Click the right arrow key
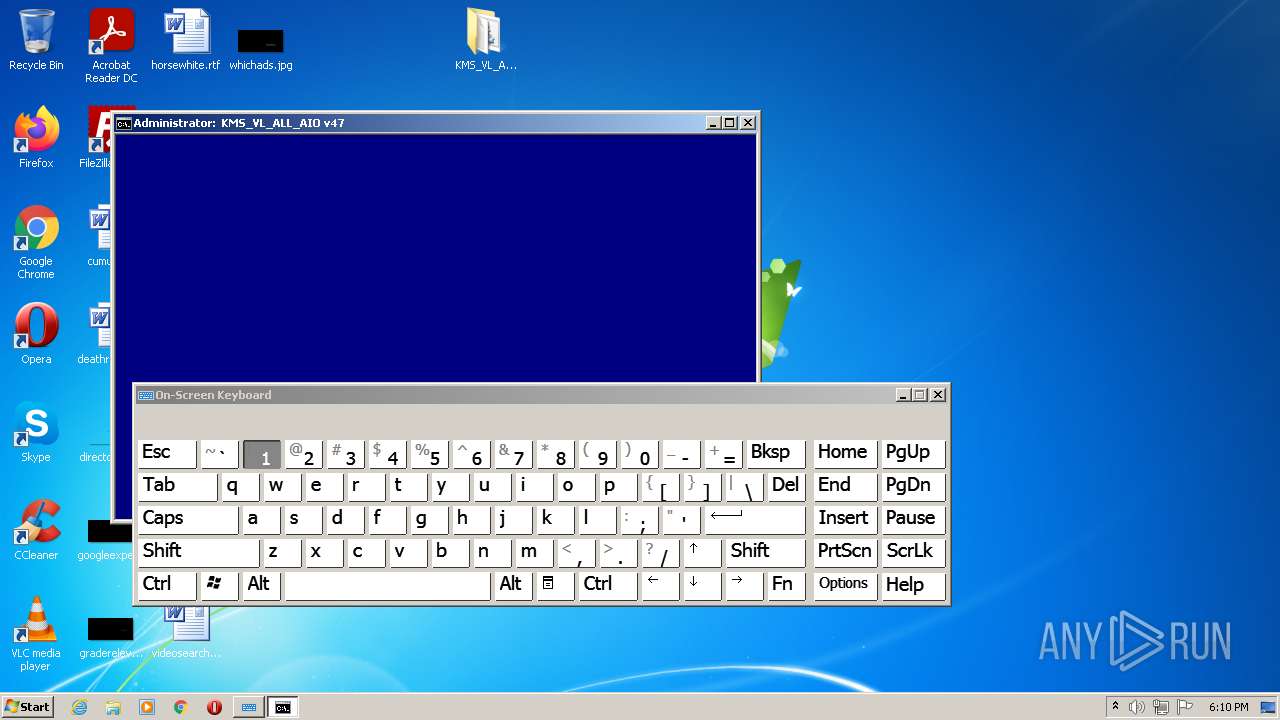The image size is (1280, 720). [744, 586]
